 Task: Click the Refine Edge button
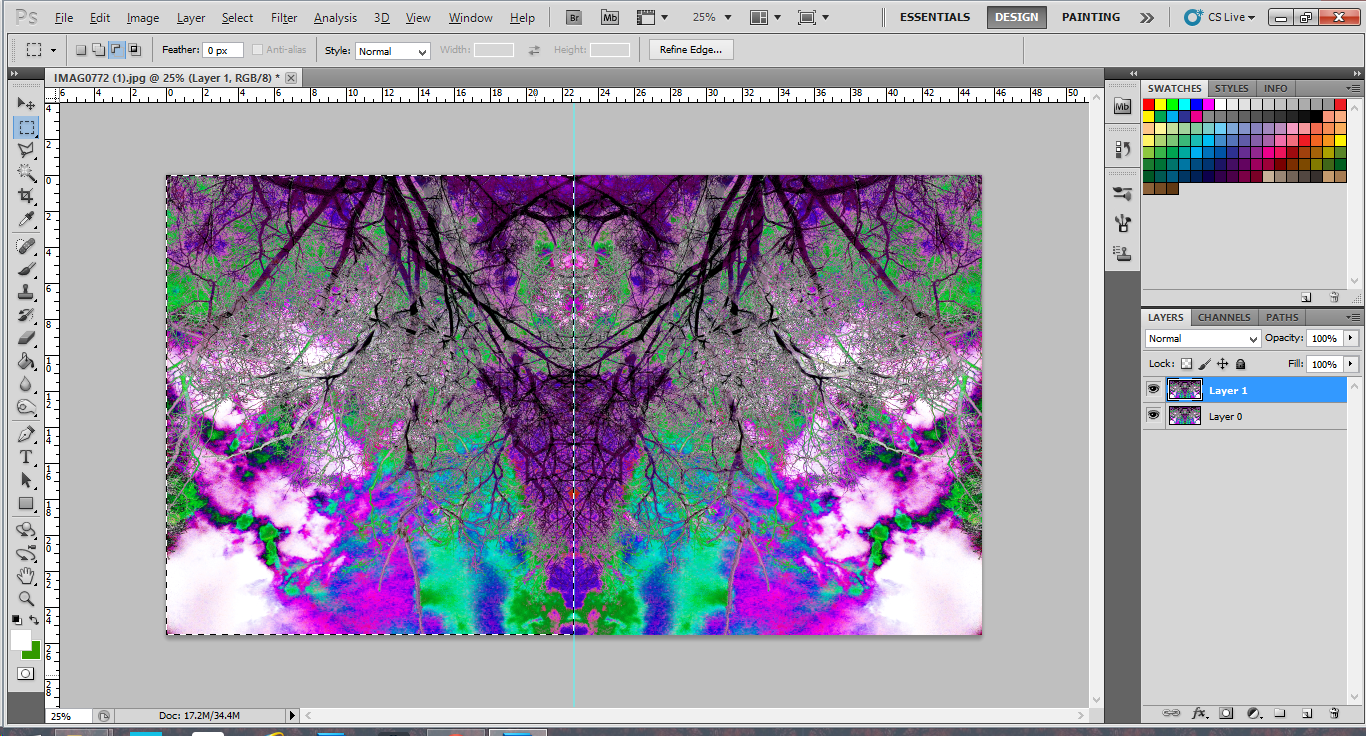[x=691, y=50]
